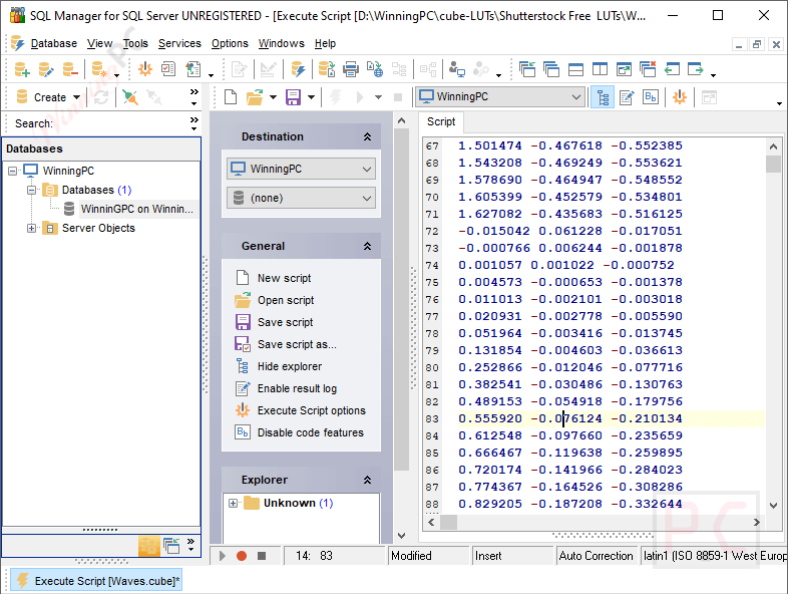Screen dimensions: 788x594
Task: Open the View menu
Action: pos(100,44)
